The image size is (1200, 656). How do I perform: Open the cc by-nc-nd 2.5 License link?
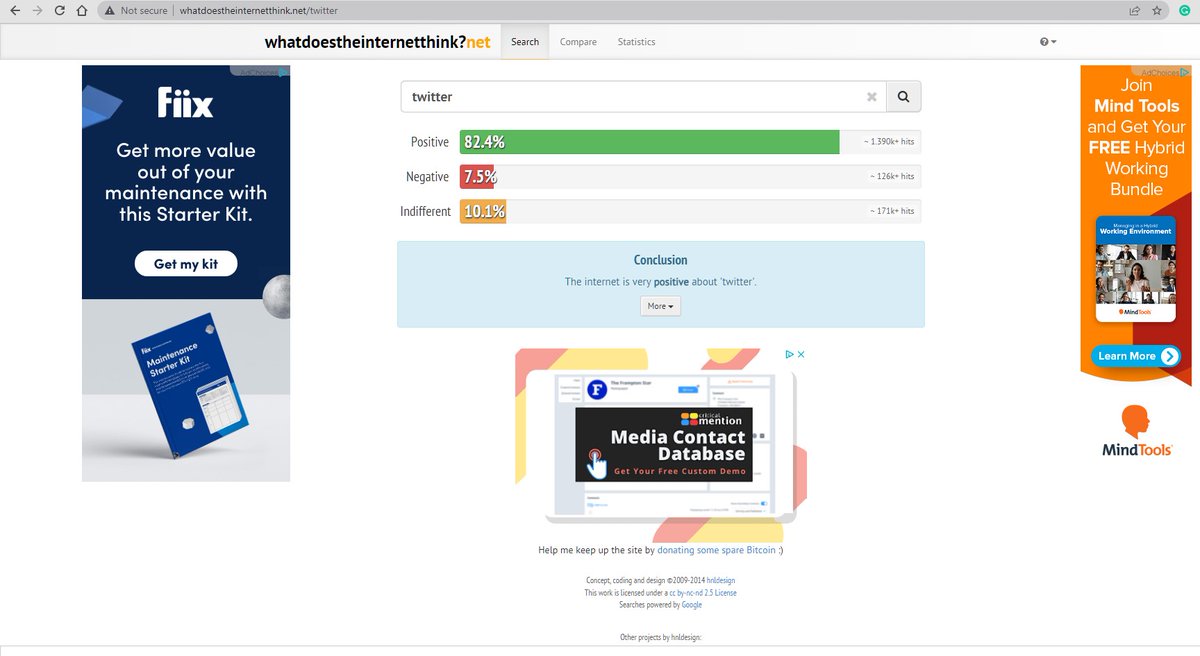click(x=702, y=593)
